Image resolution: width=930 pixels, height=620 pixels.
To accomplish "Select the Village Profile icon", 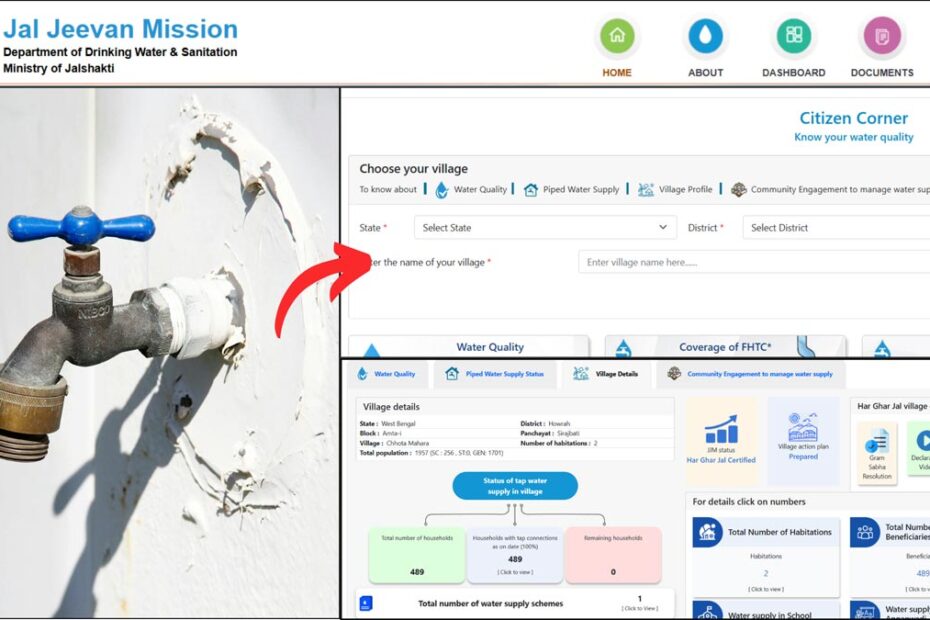I will tap(645, 190).
